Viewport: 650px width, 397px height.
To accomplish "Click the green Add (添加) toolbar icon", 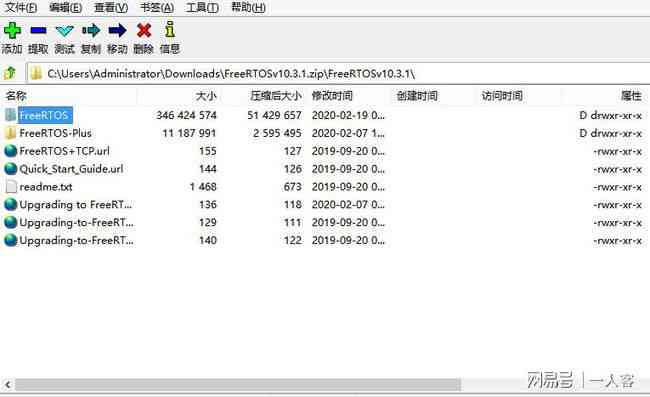I will [x=12, y=31].
